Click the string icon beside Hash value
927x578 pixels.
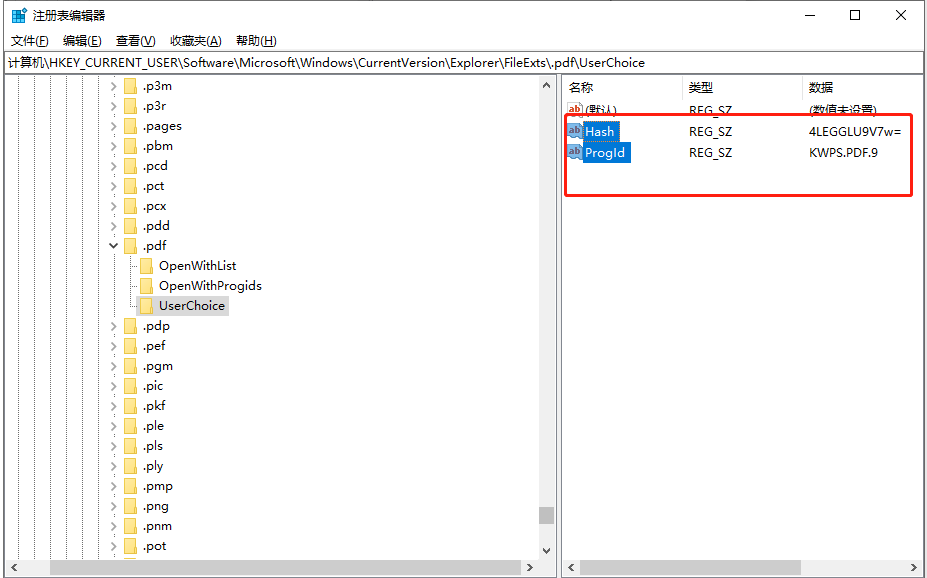[575, 131]
